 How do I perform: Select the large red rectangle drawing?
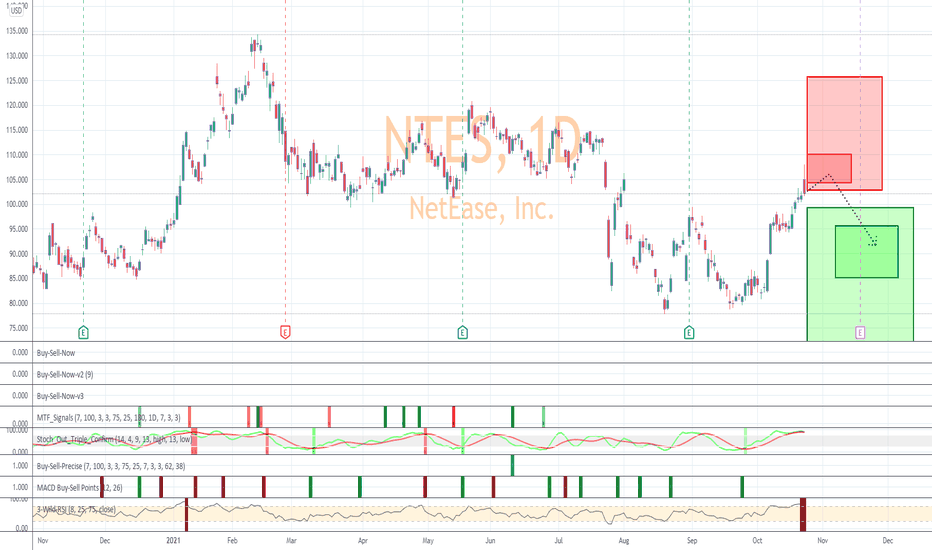click(844, 133)
